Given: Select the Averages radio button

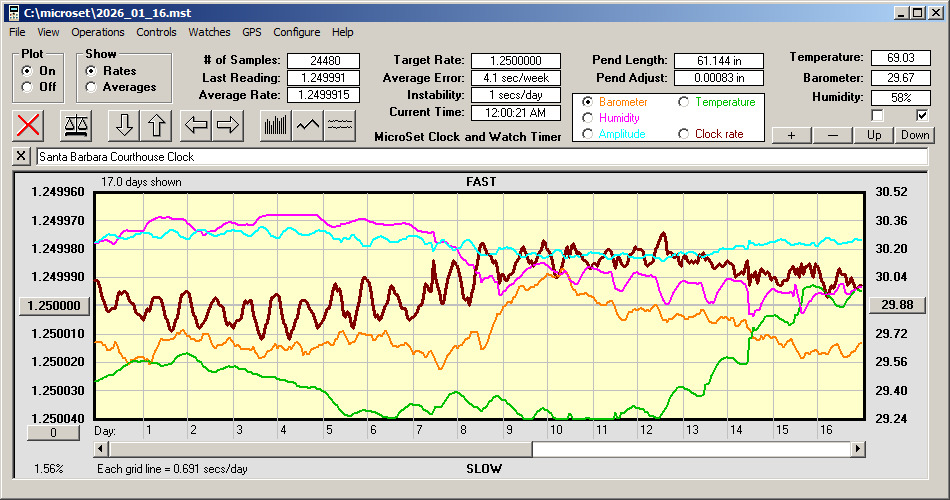Looking at the screenshot, I should (x=92, y=87).
